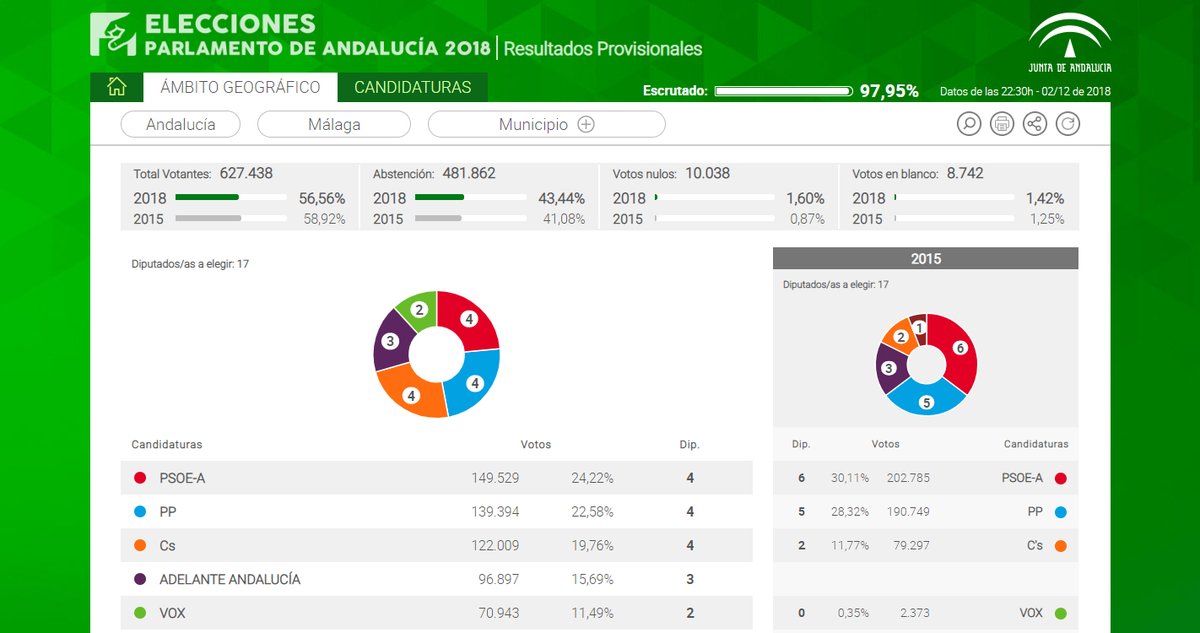Refresh data with the reload icon
The height and width of the screenshot is (633, 1200).
1068,124
